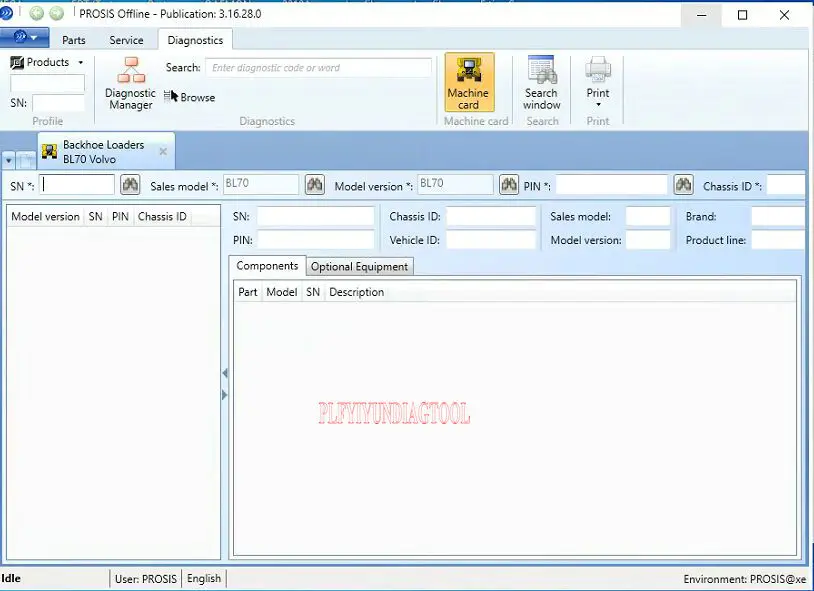
Task: Click the details Sales model field
Action: (x=648, y=216)
